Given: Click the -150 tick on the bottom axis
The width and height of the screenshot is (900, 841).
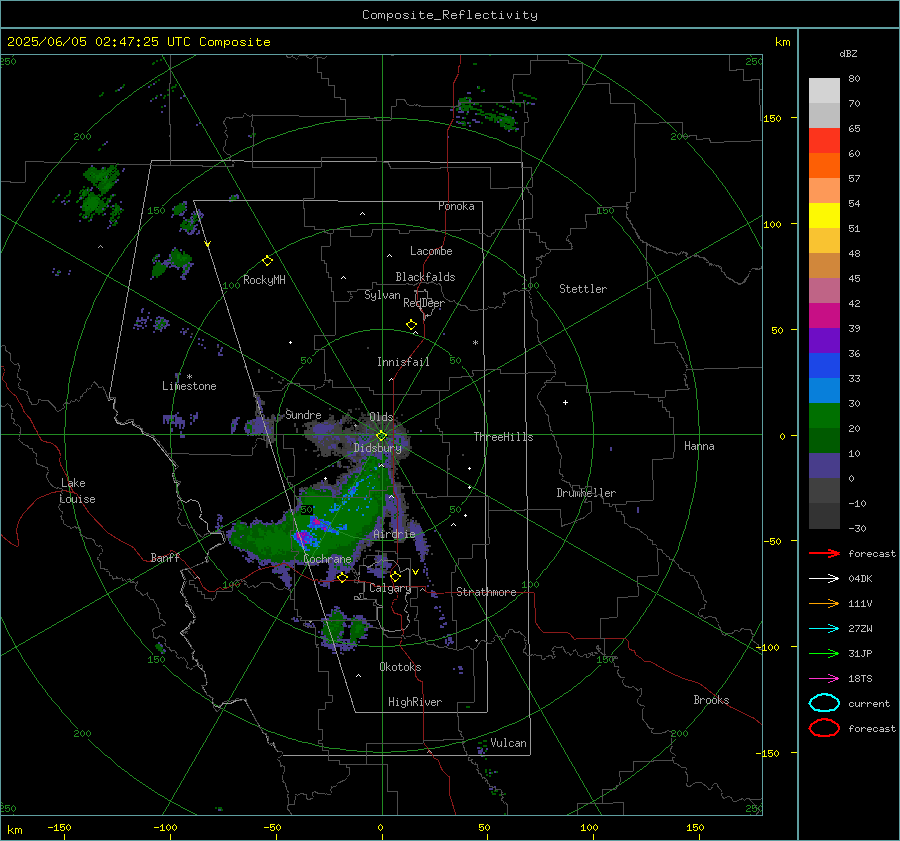Looking at the screenshot, I should (x=59, y=828).
